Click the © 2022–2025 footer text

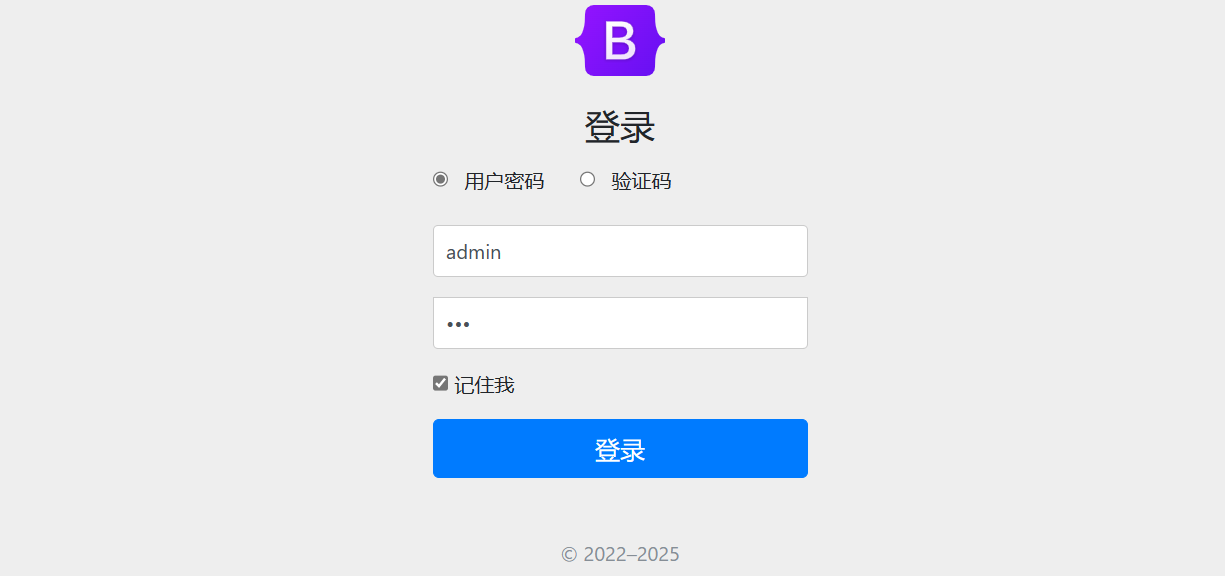[x=620, y=554]
